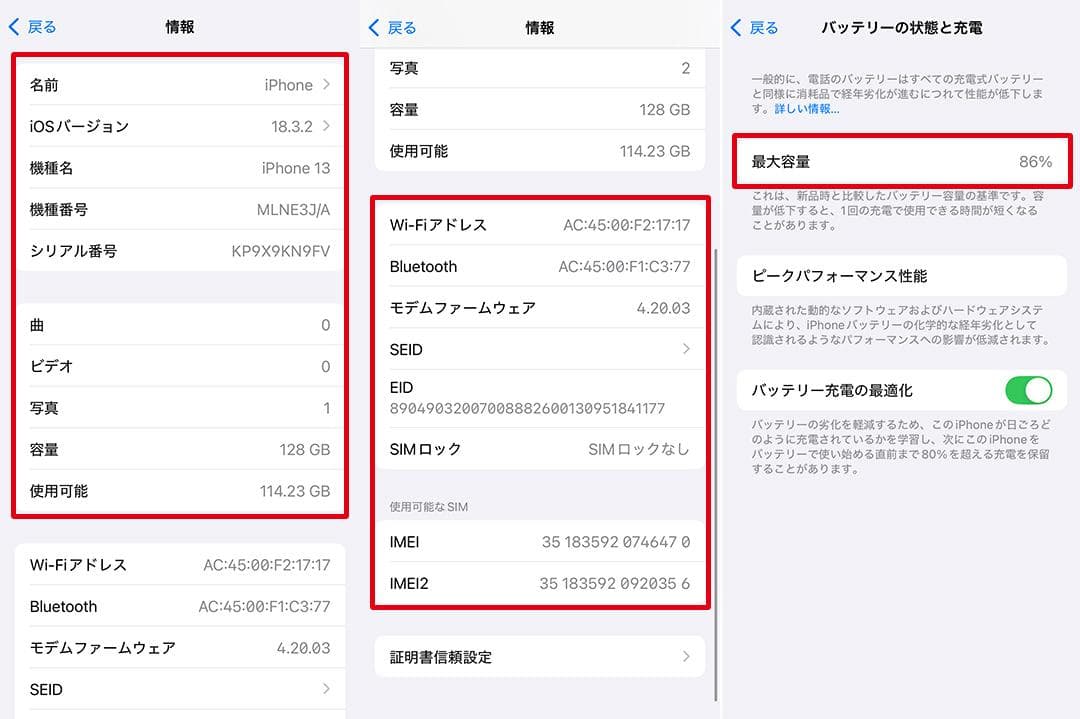Screen dimensions: 1080x719
Task: Open the iOSバージョン chevron next to 18.3.2
Action: point(326,126)
